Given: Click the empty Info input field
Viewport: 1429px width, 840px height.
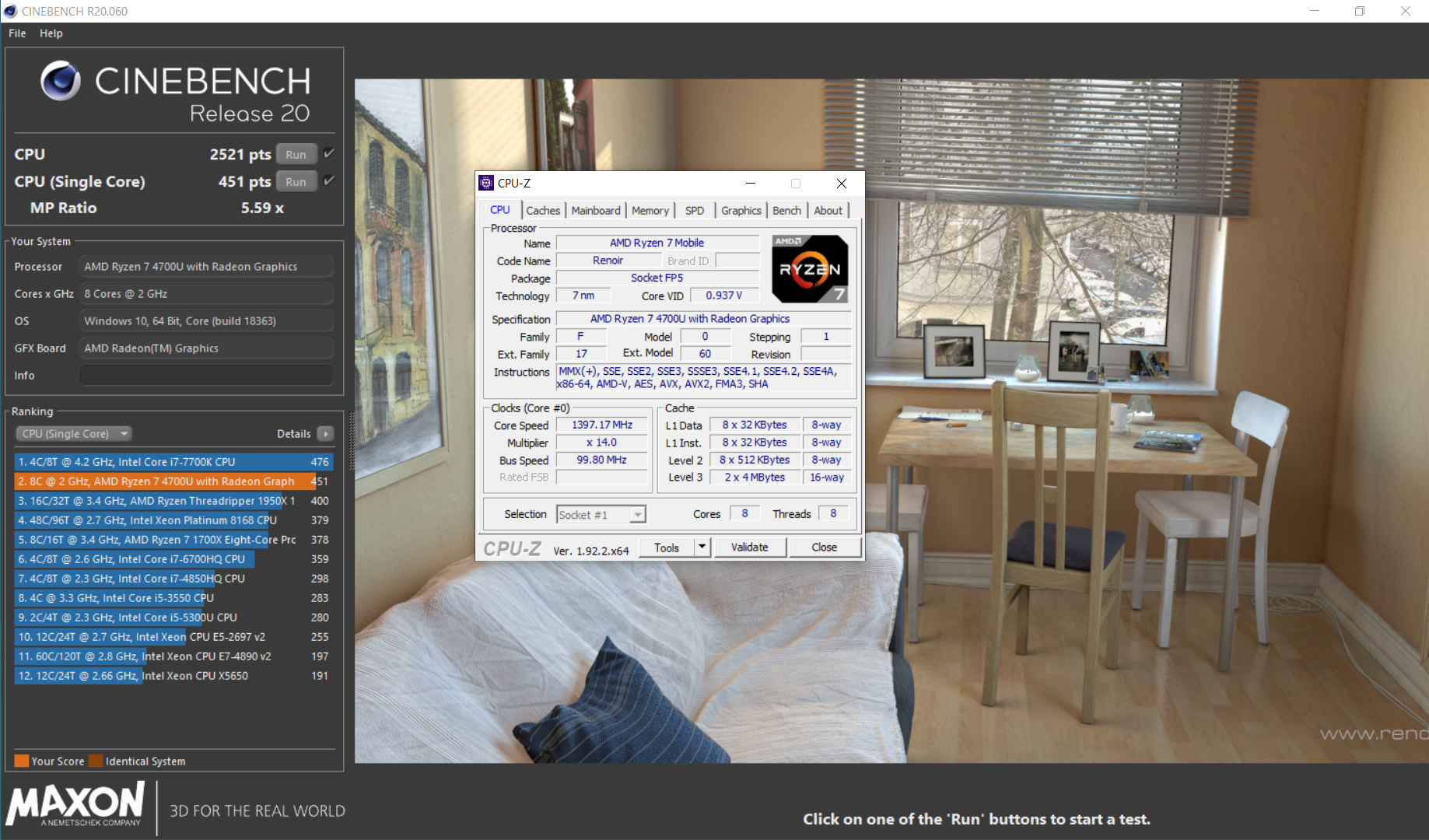Looking at the screenshot, I should tap(207, 375).
